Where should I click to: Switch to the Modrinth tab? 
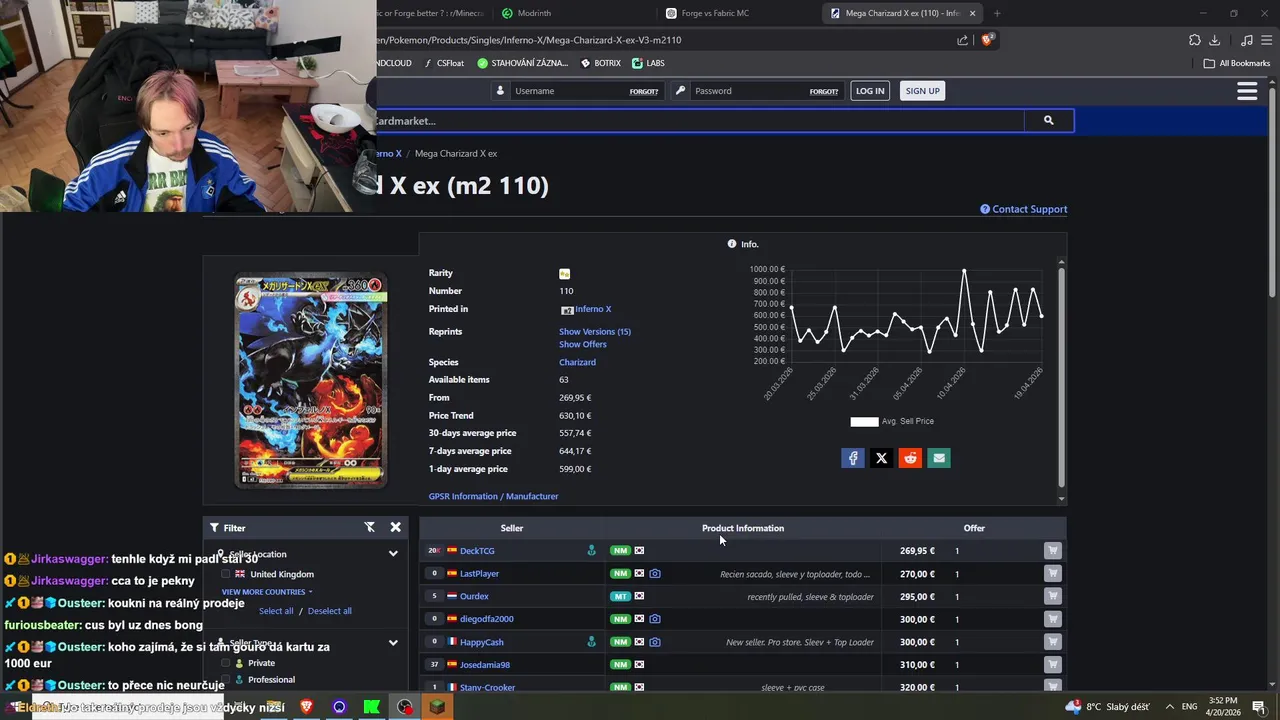tap(574, 13)
